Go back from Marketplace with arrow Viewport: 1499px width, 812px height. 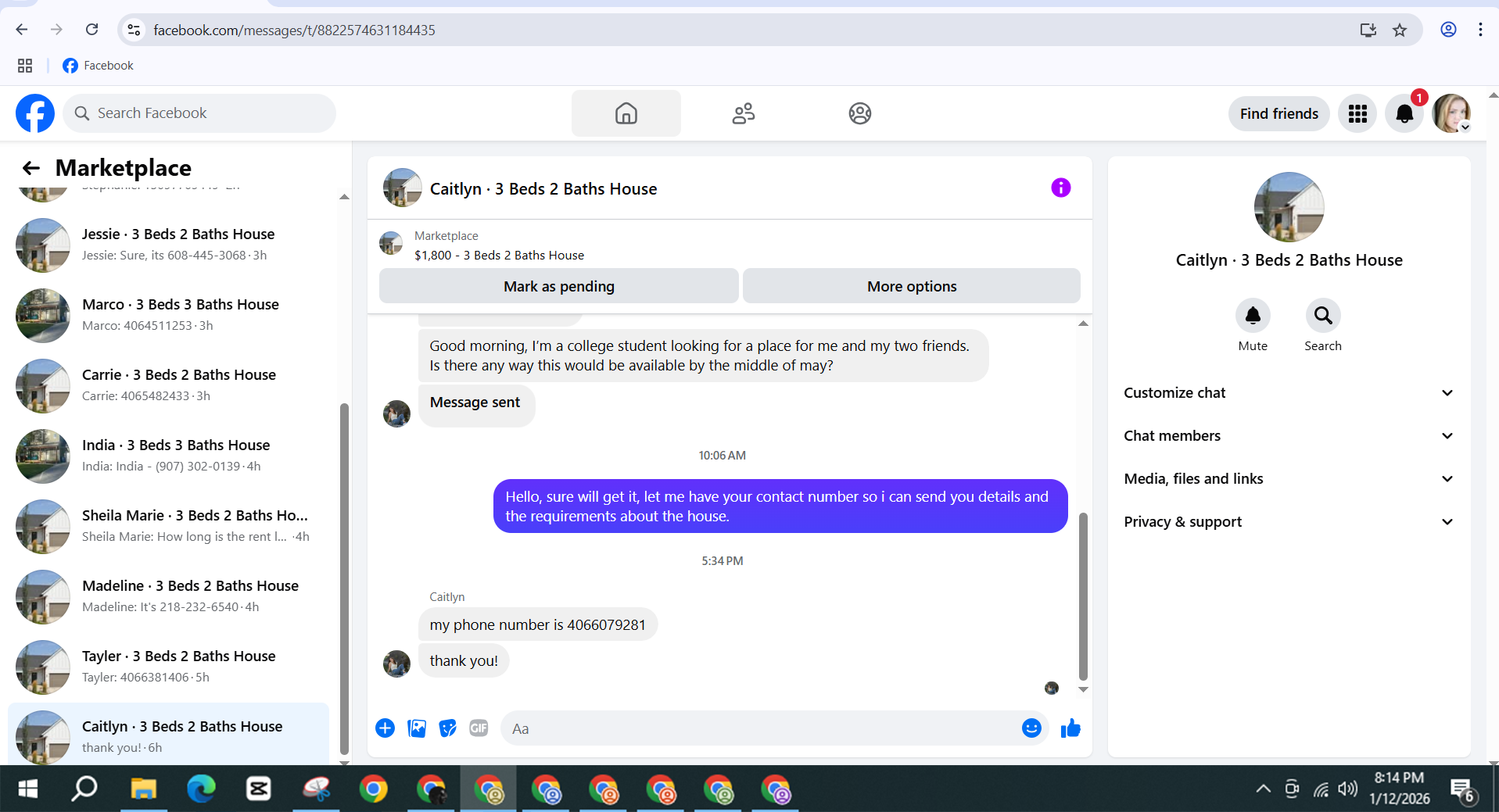pyautogui.click(x=31, y=168)
